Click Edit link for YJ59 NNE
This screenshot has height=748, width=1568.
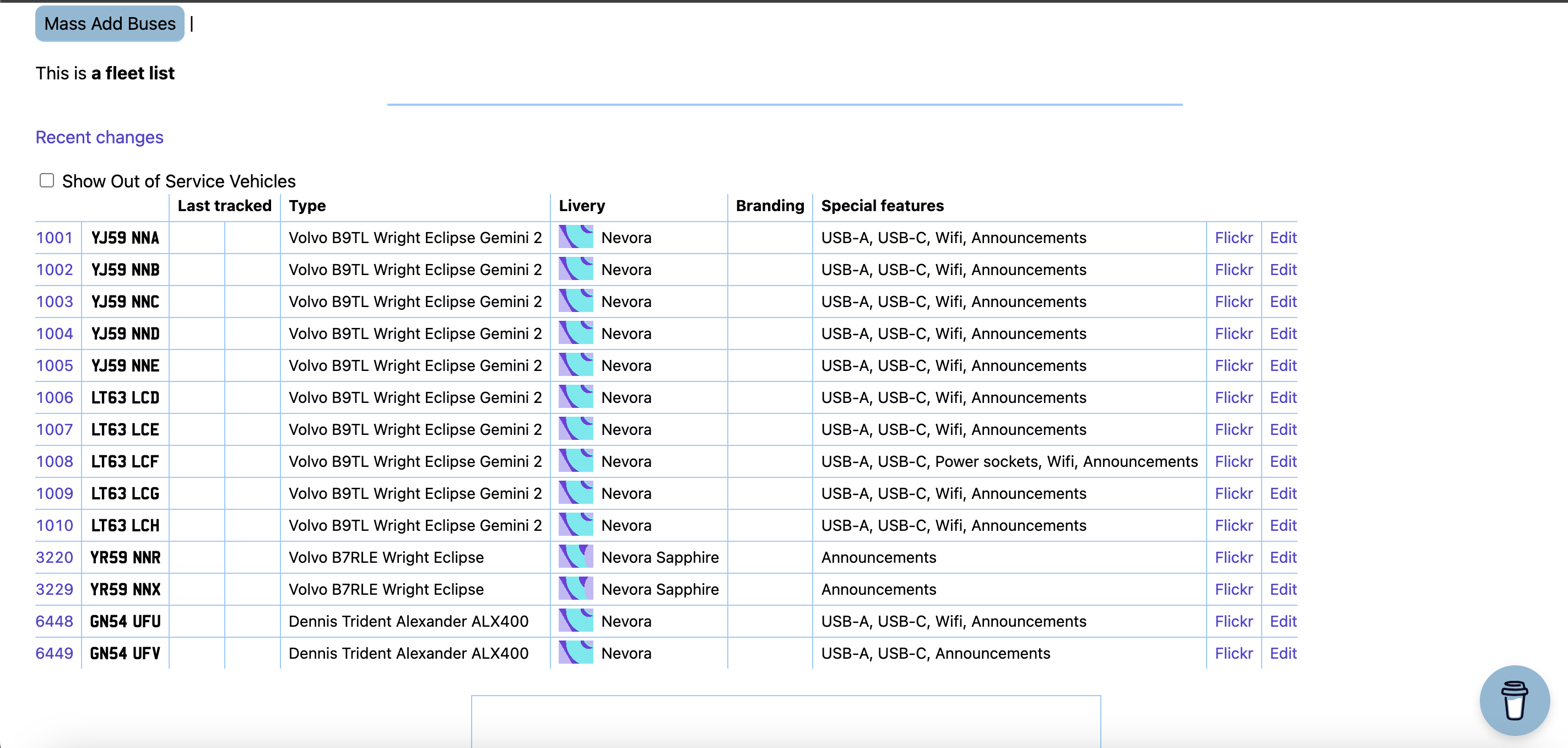[1283, 365]
